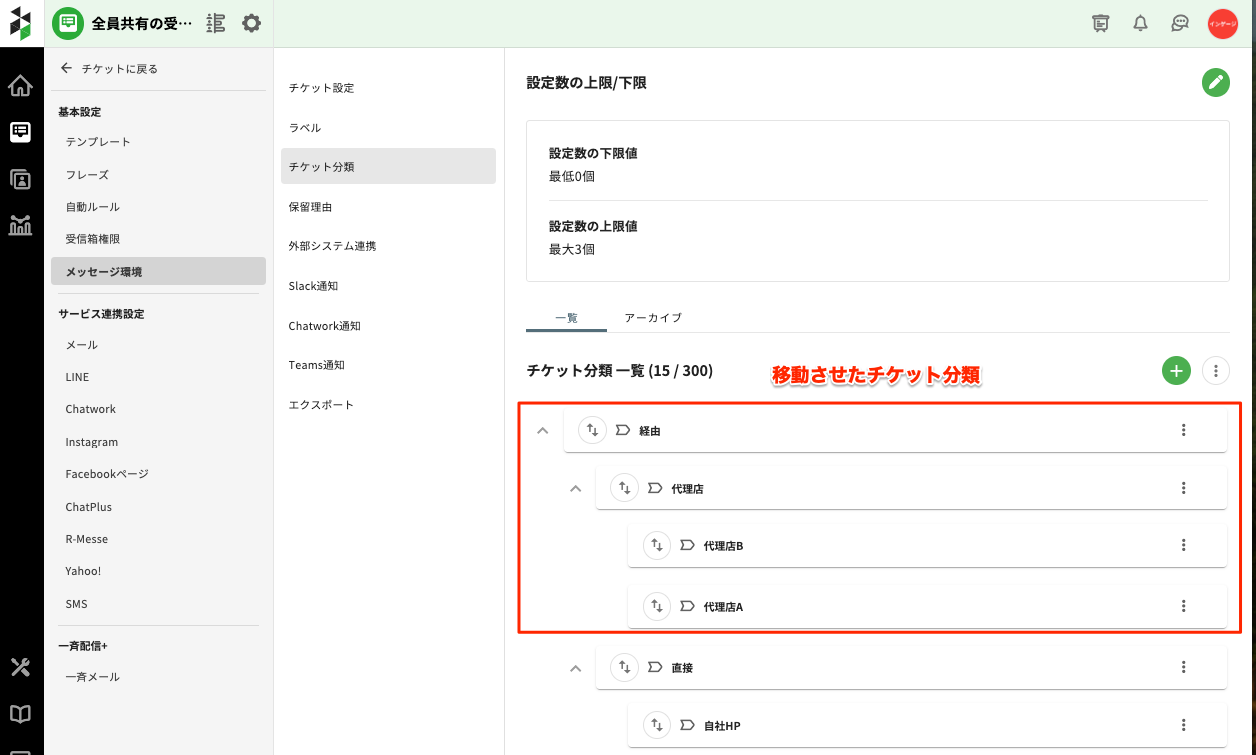Open the notification bell icon
The image size is (1256, 755).
pyautogui.click(x=1140, y=23)
